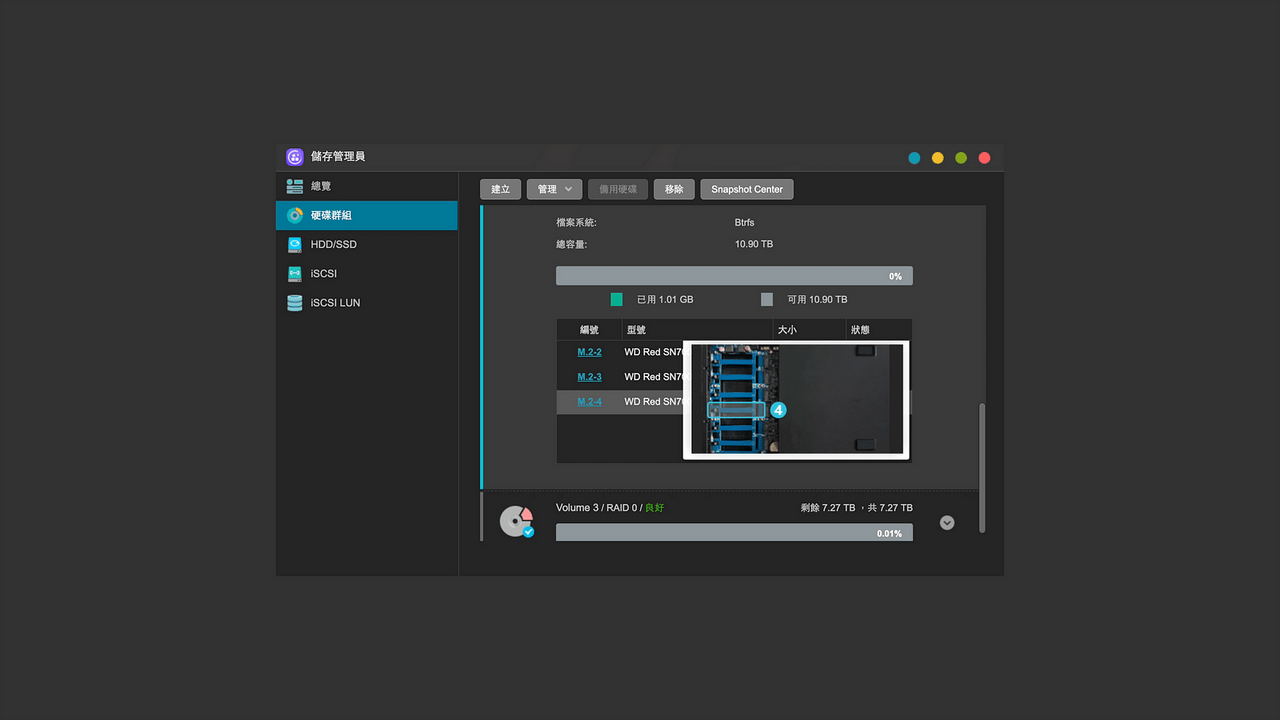Screen dimensions: 1280x720
Task: Open the M.2-3 drive link
Action: pyautogui.click(x=589, y=377)
